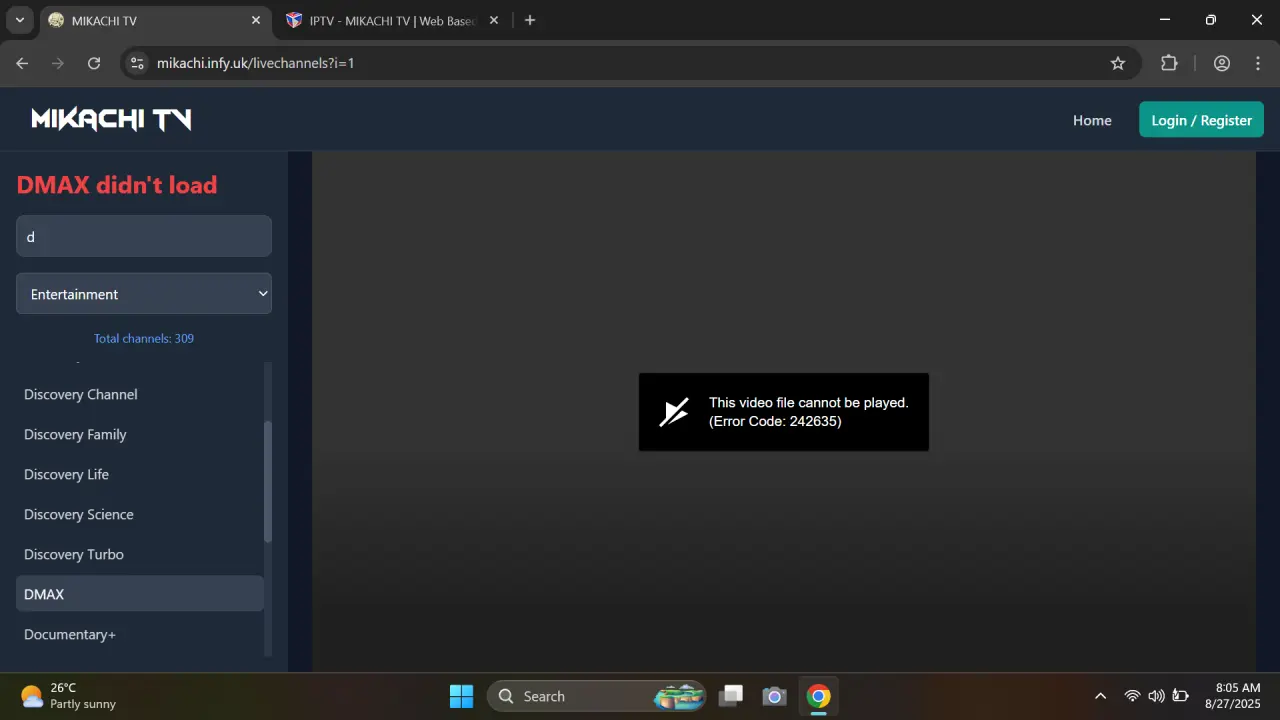This screenshot has width=1280, height=720.
Task: Click the 'Total channels: 309' text
Action: tap(144, 338)
